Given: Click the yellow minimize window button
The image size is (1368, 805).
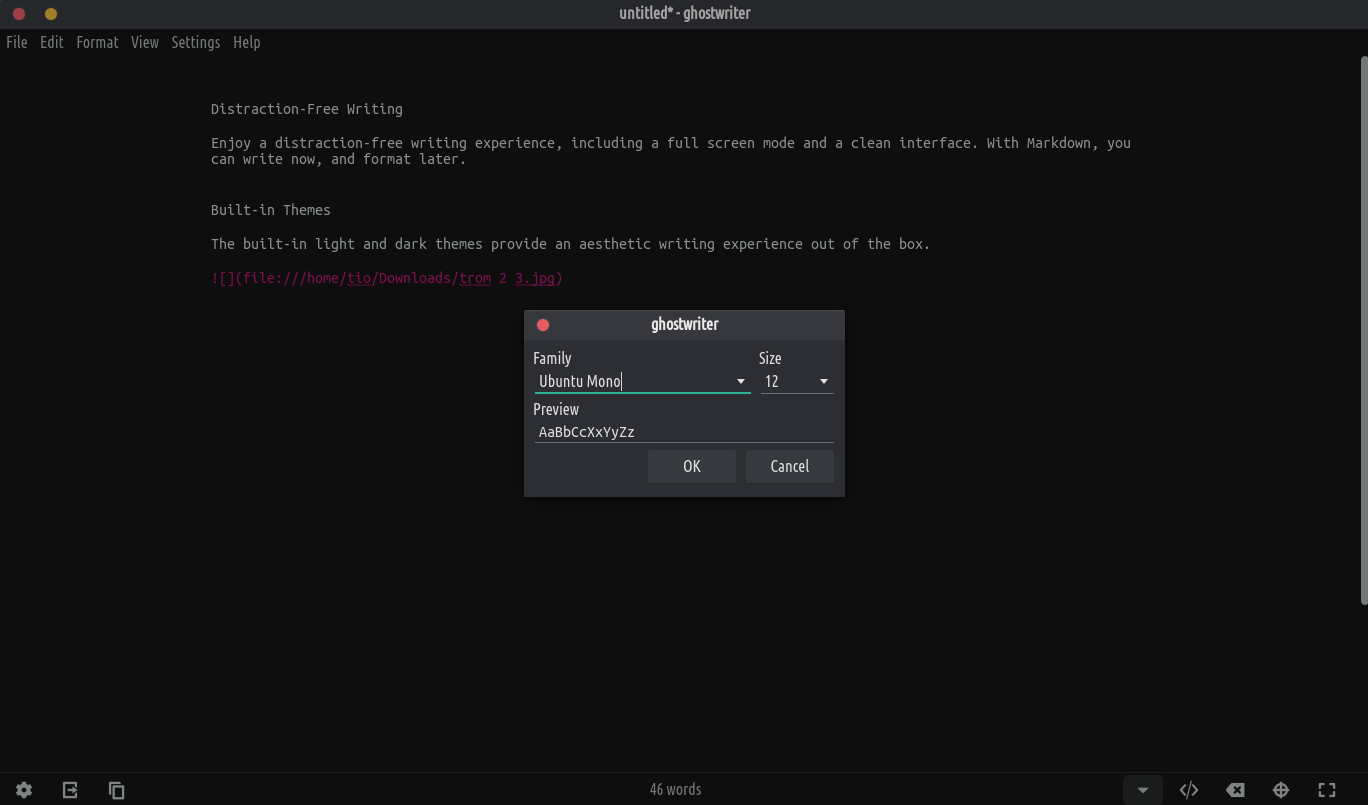Looking at the screenshot, I should [51, 14].
